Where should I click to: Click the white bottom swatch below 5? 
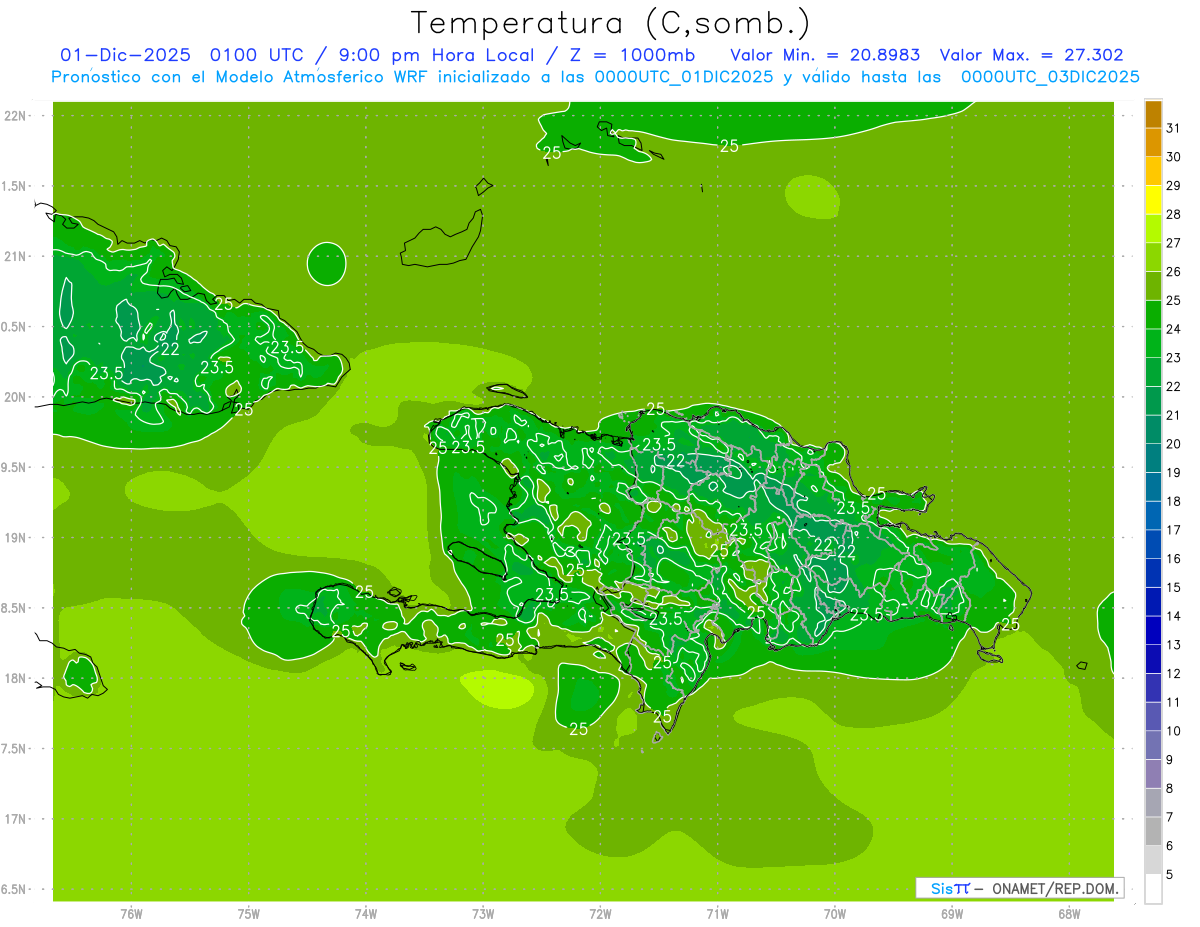coord(1153,889)
